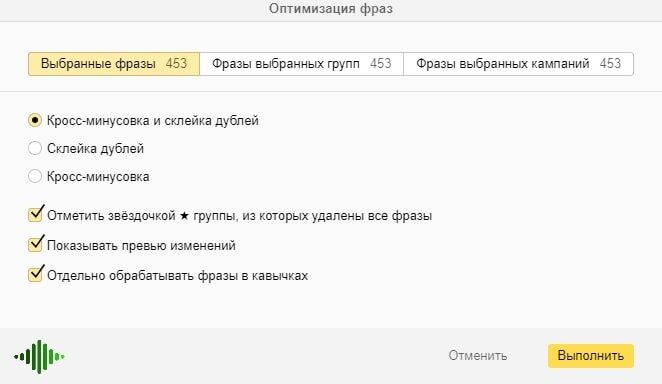Switch to the Выбранные фразы tab
This screenshot has width=662, height=384.
click(114, 64)
